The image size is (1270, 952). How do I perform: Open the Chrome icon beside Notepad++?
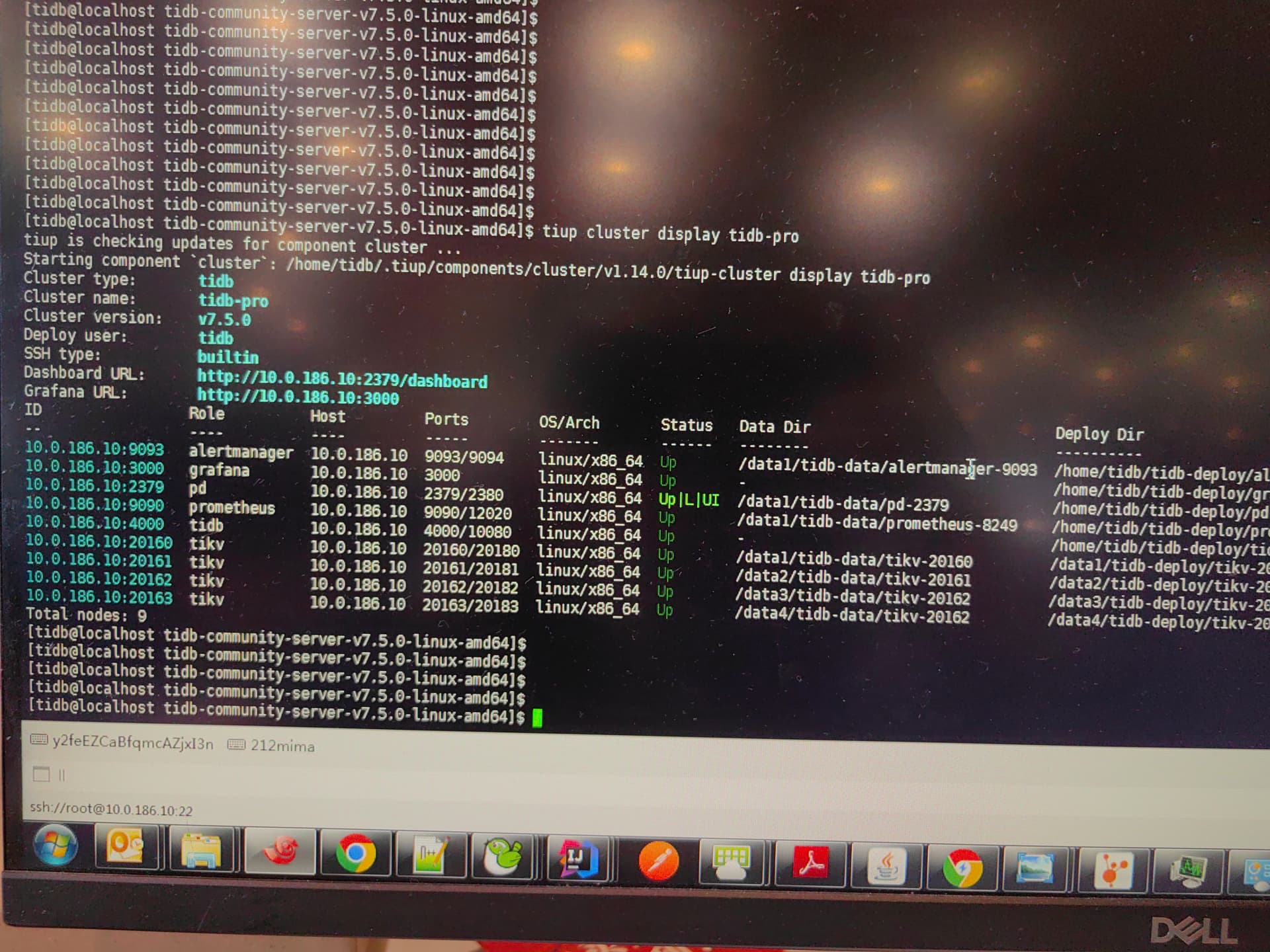pyautogui.click(x=355, y=853)
